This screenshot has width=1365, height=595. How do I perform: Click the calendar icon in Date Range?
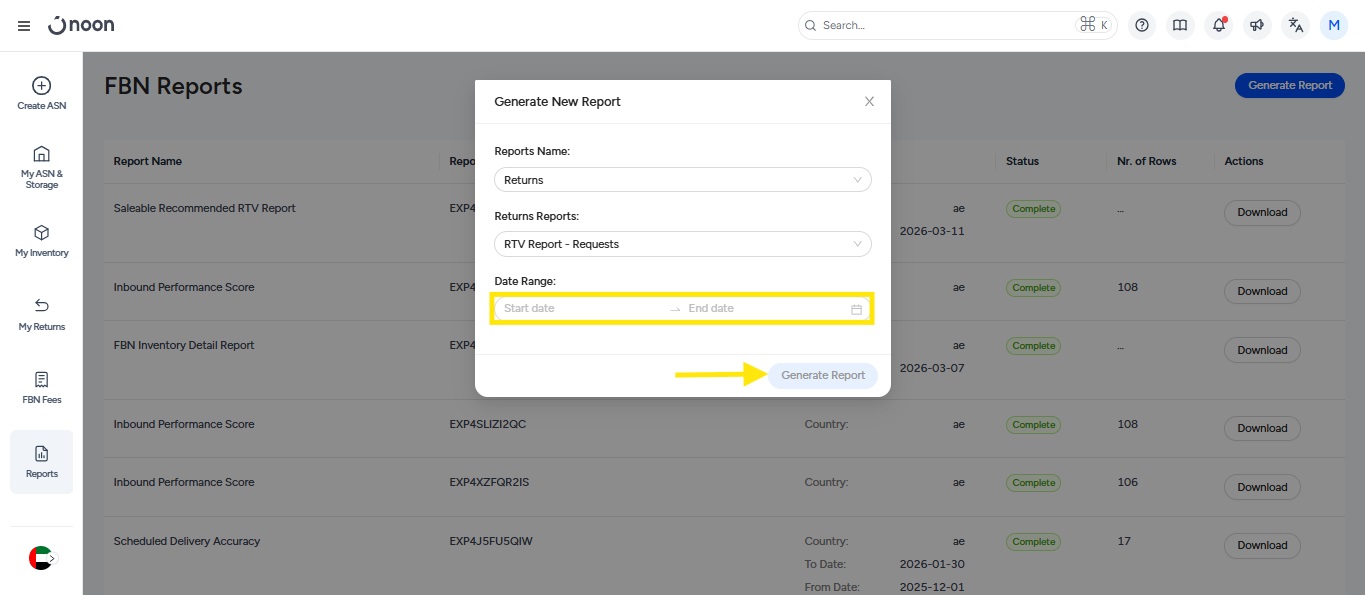coord(856,309)
